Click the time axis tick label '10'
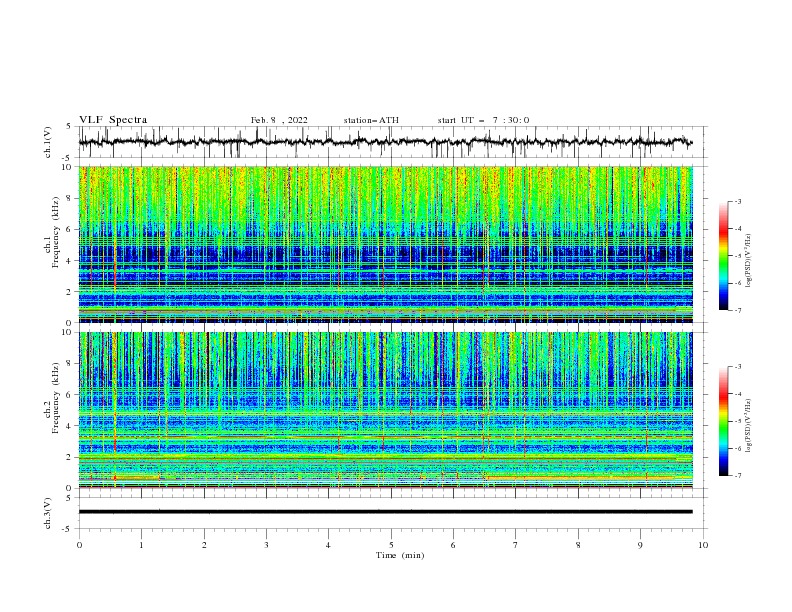Viewport: 792px width, 612px height. 703,545
